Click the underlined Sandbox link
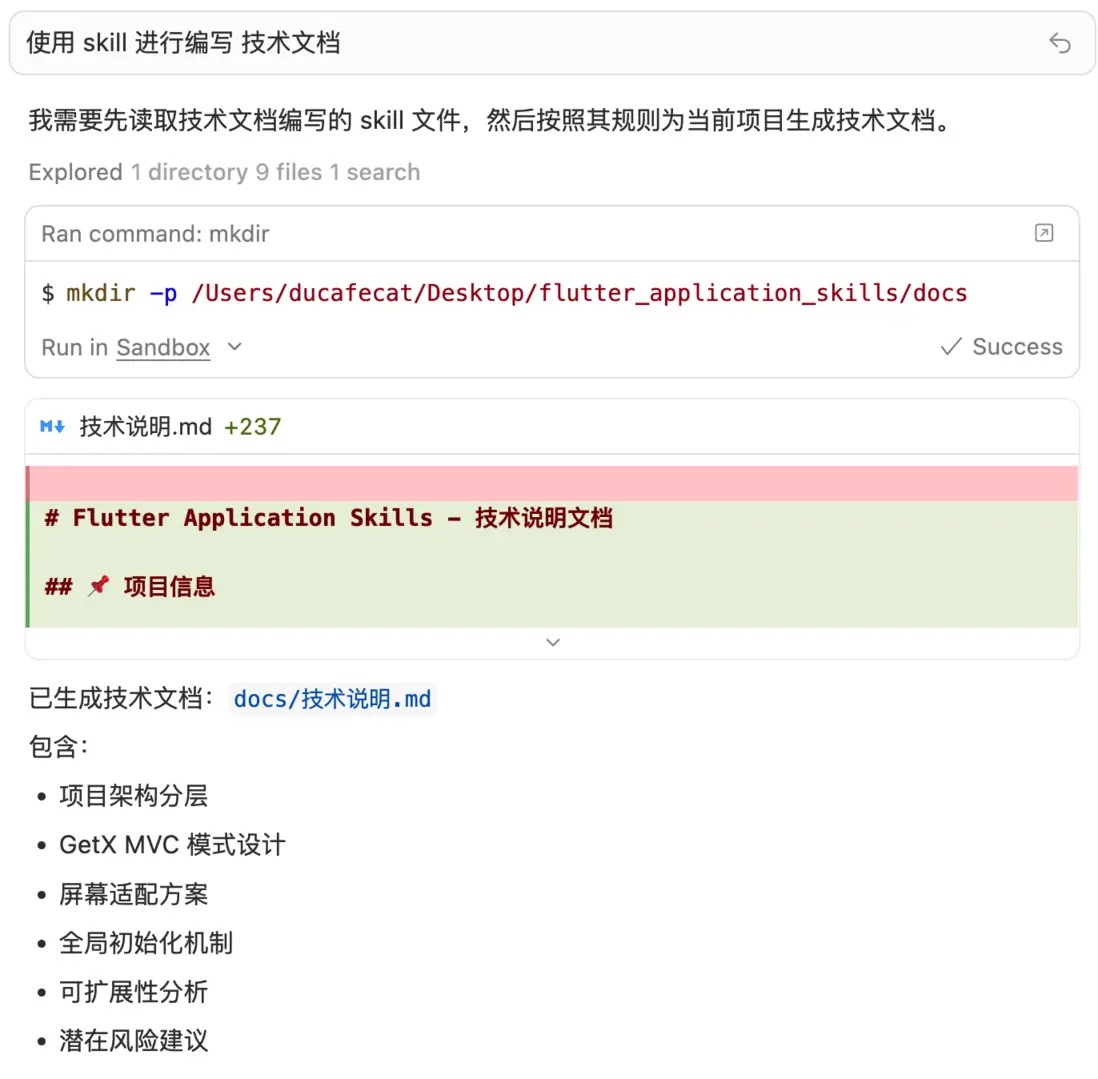This screenshot has height=1079, width=1098. point(163,348)
